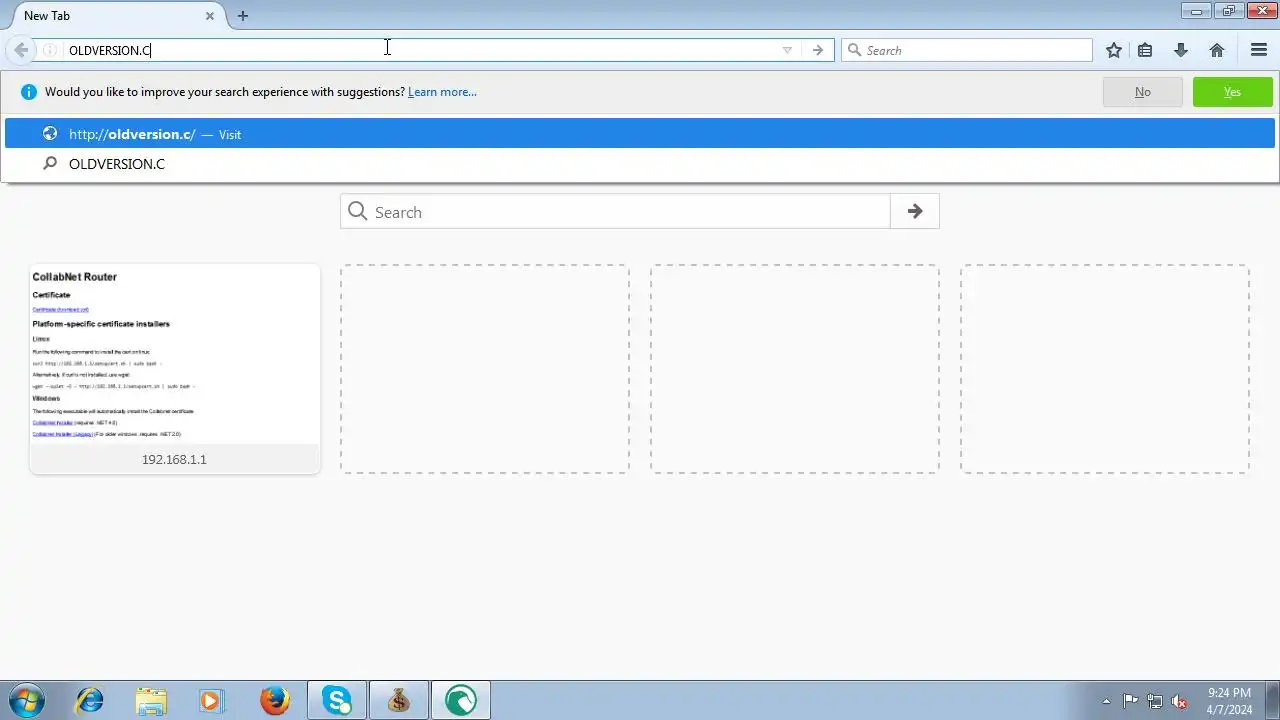Viewport: 1280px width, 720px height.
Task: Open the Learn more link
Action: pos(442,92)
